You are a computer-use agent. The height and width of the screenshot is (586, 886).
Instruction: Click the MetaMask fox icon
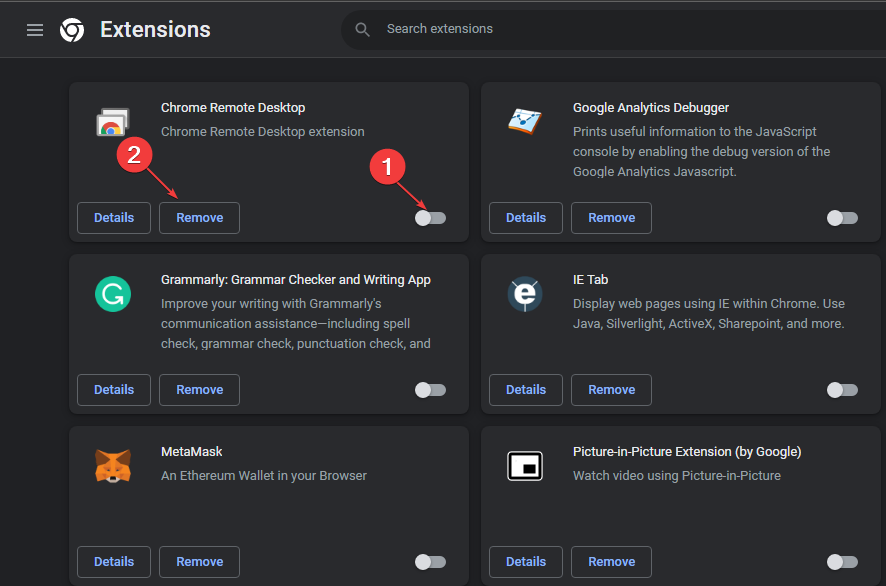(112, 466)
